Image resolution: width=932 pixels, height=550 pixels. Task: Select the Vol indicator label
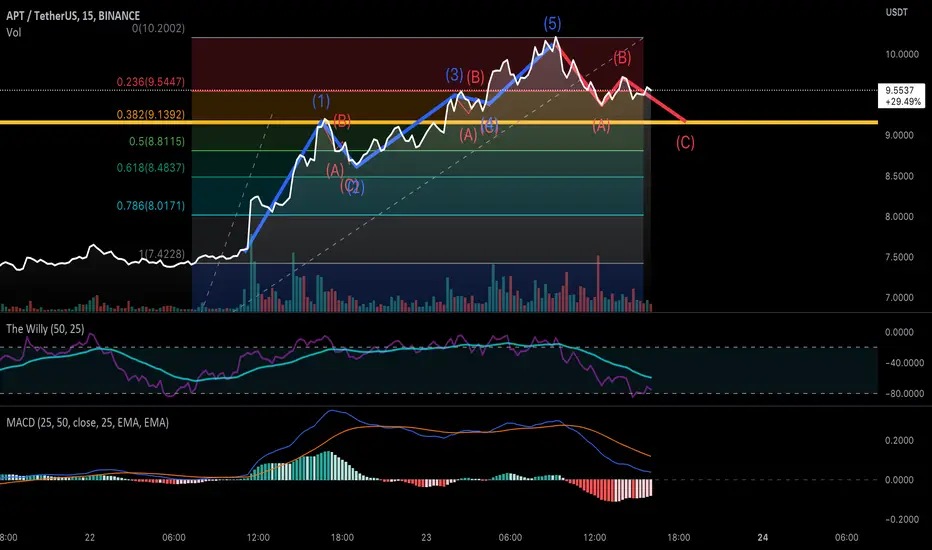pos(14,33)
